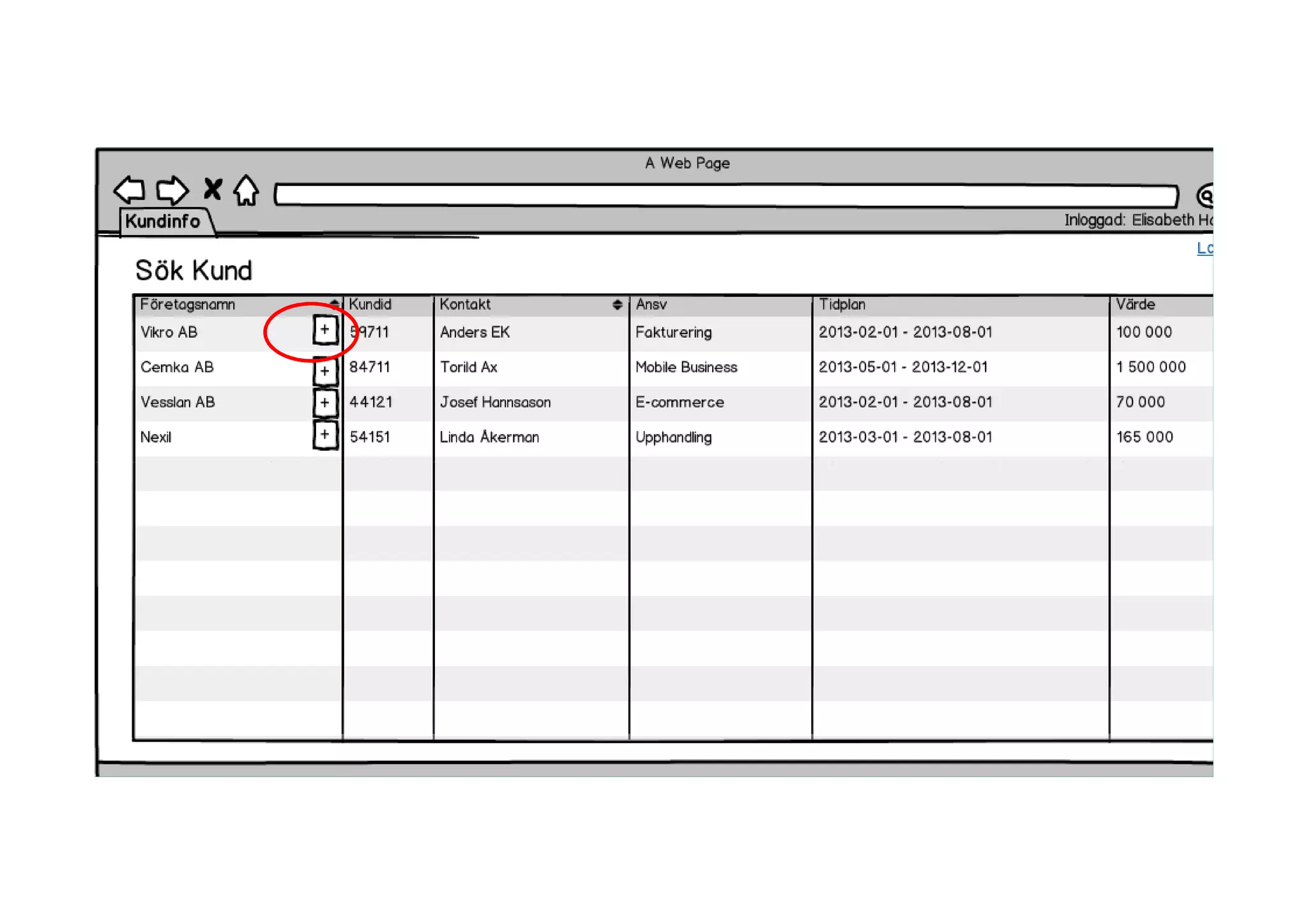This screenshot has width=1308, height=924.
Task: Sort by Företagsnamn column arrow
Action: coord(334,304)
